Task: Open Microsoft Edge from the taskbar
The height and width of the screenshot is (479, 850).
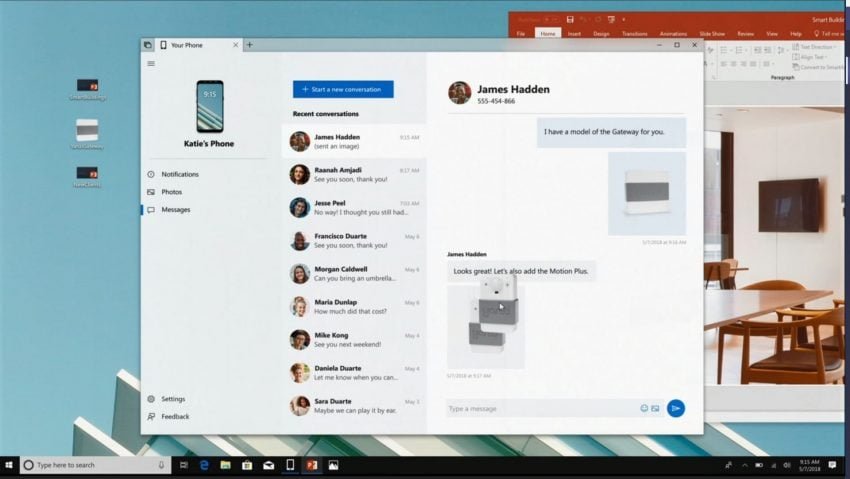Action: point(204,465)
